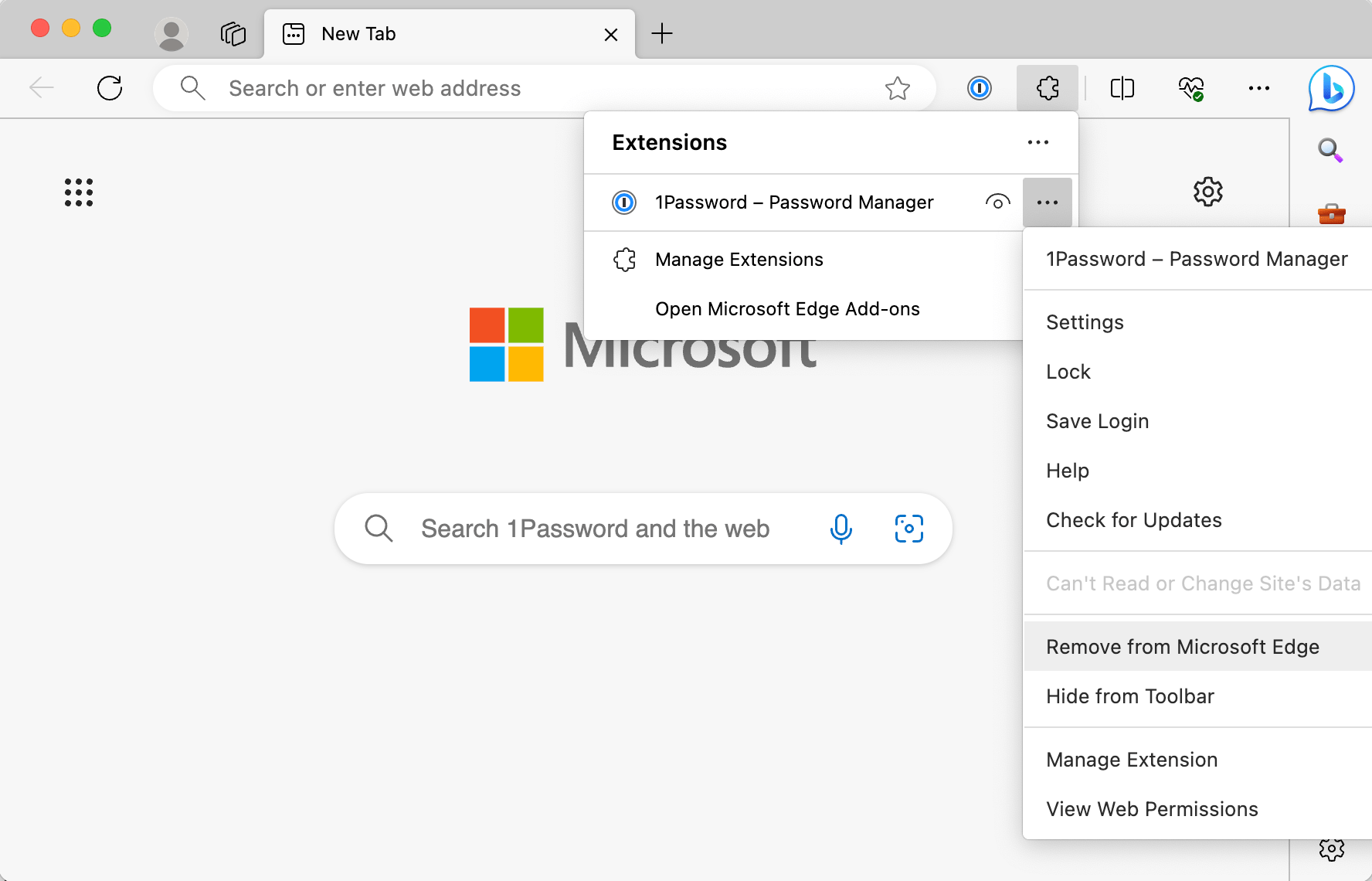Open split screen view
Screen dimensions: 1372x881
1122,88
